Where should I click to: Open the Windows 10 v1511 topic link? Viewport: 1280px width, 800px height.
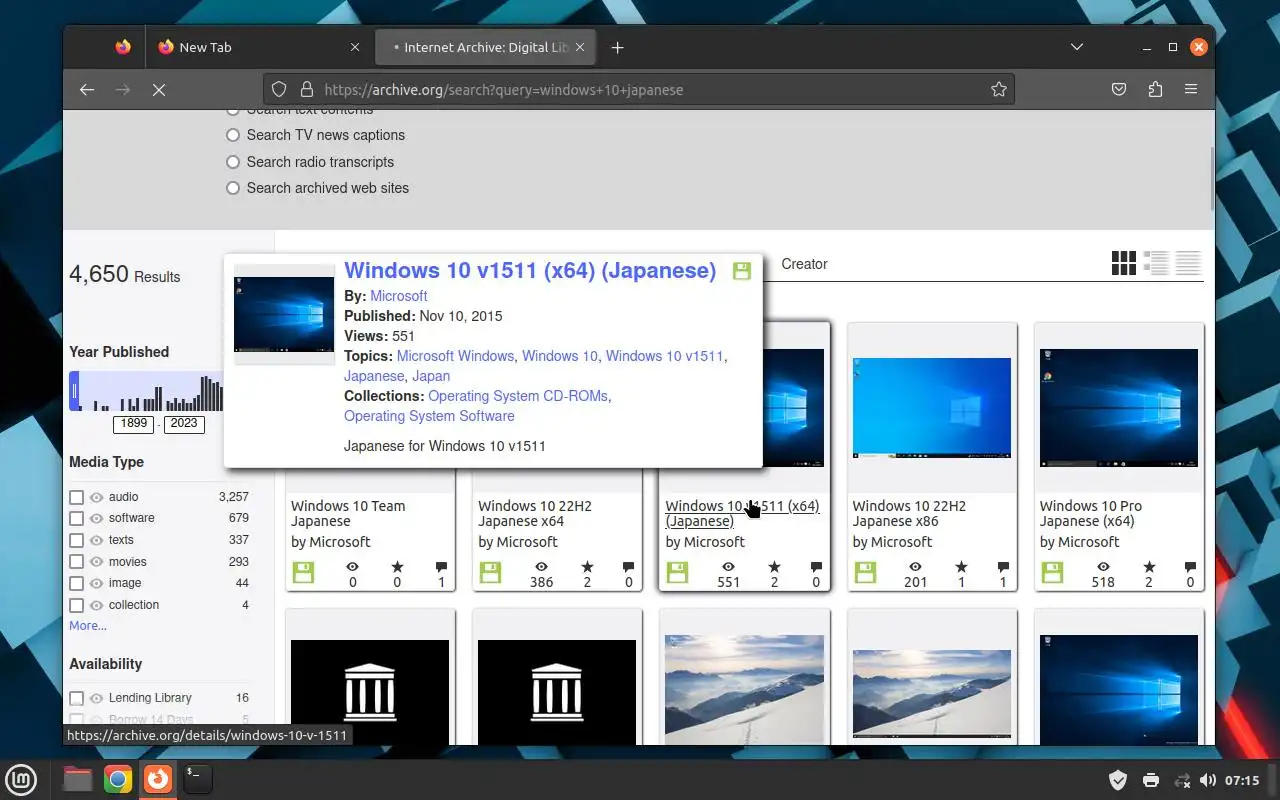point(664,356)
